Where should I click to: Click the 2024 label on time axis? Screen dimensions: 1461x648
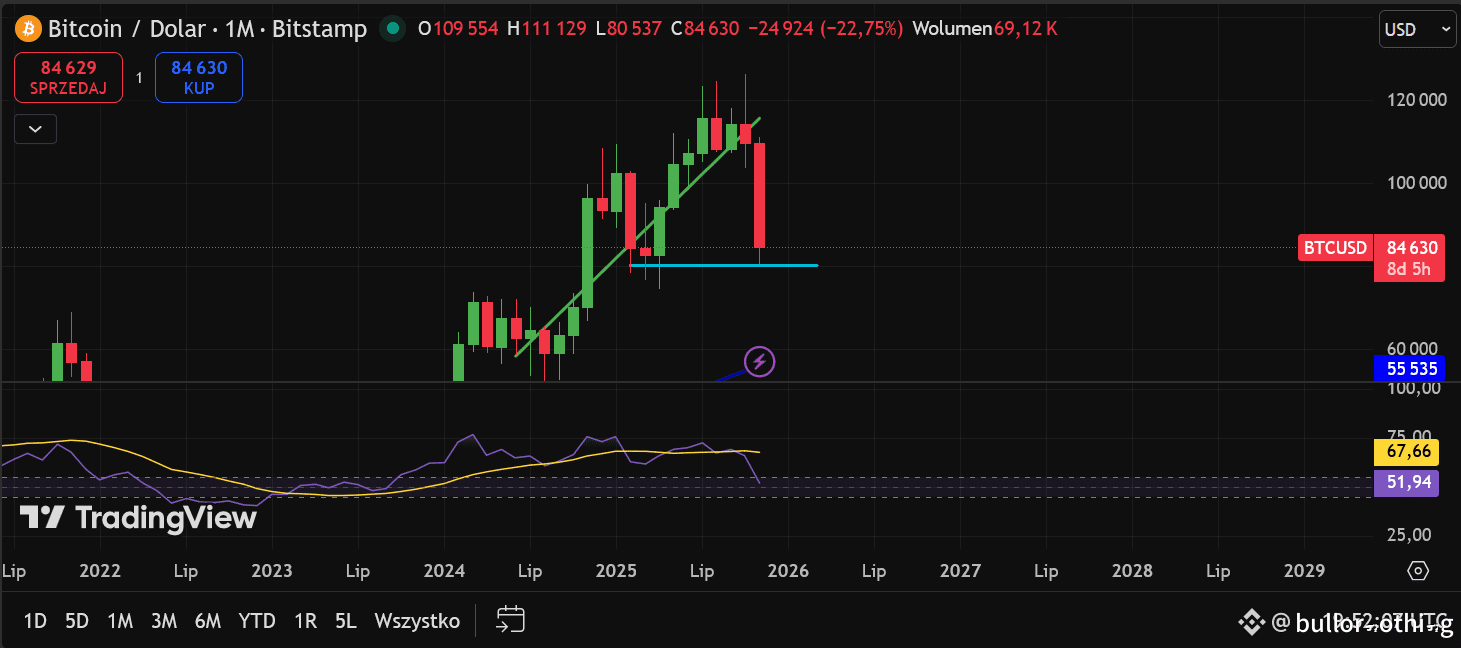[x=444, y=571]
